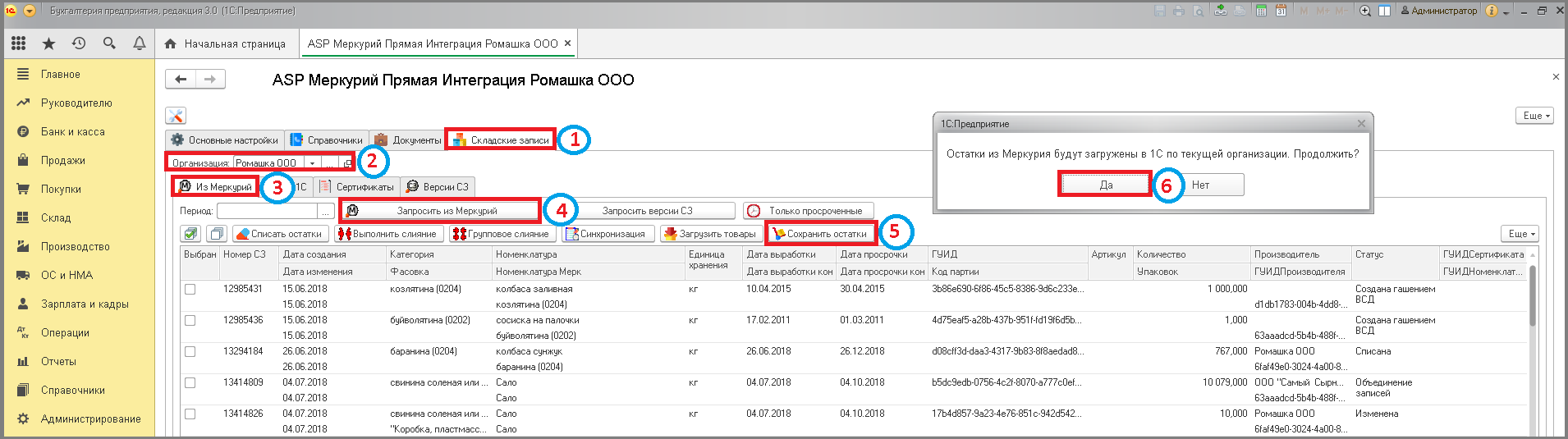Close the 1С:Предприятие dialog
Viewport: 1568px width, 439px height.
pos(1361,124)
